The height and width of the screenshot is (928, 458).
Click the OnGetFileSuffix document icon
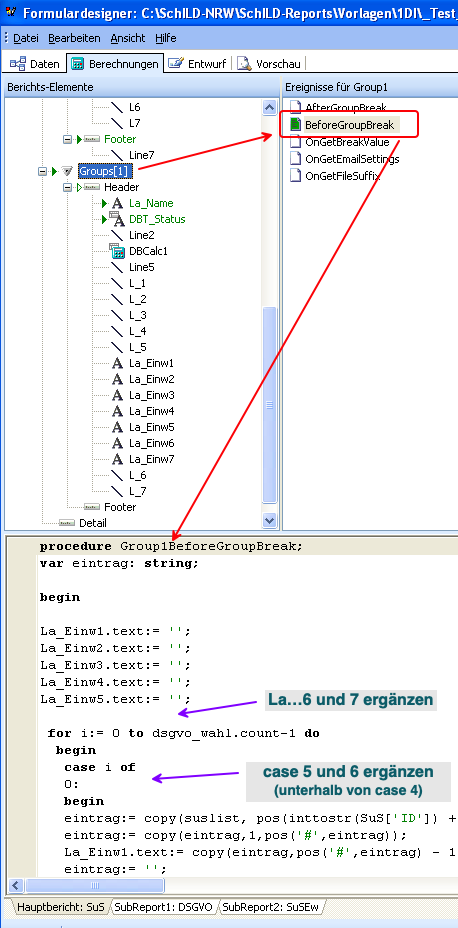295,176
